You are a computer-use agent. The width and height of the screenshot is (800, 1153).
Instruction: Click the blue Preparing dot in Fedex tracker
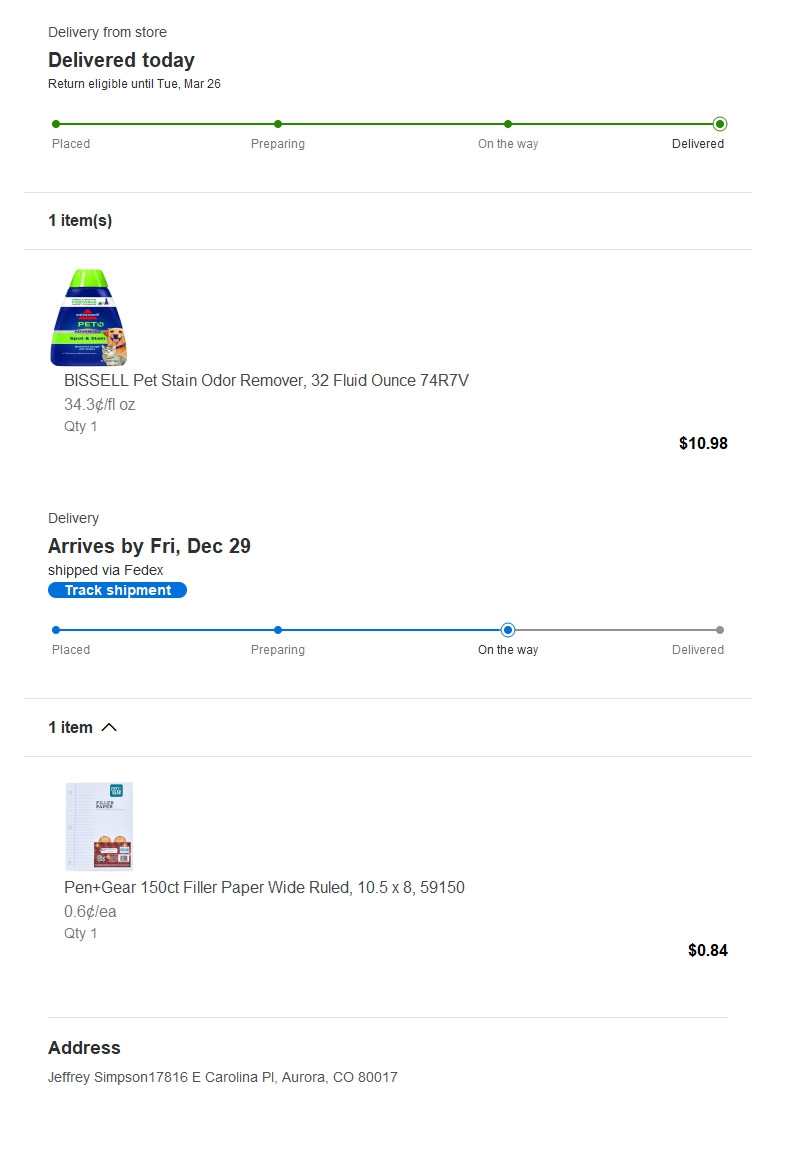click(x=278, y=630)
